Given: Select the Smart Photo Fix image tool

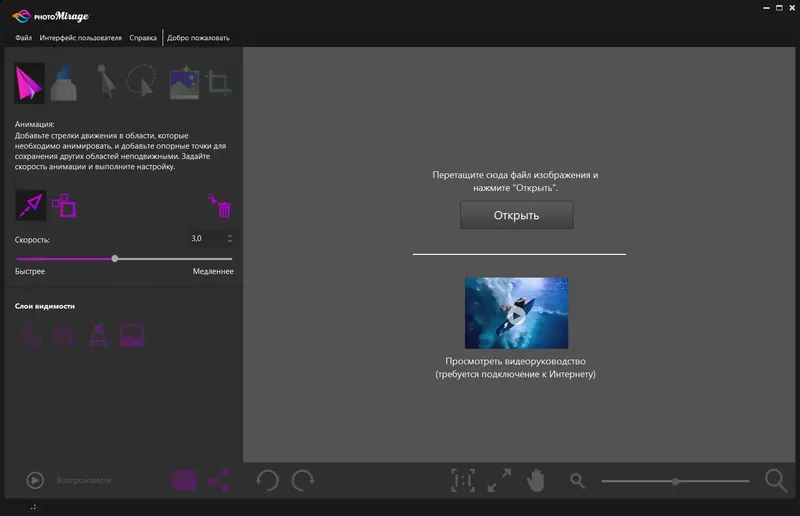Looking at the screenshot, I should 184,83.
